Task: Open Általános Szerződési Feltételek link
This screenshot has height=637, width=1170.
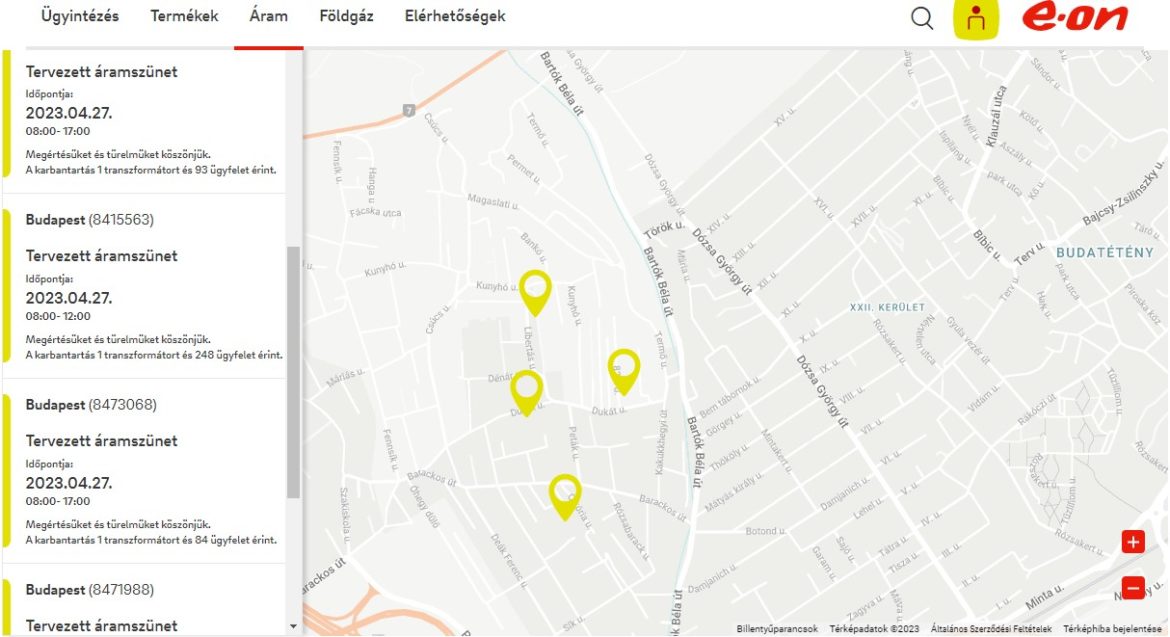Action: (989, 629)
